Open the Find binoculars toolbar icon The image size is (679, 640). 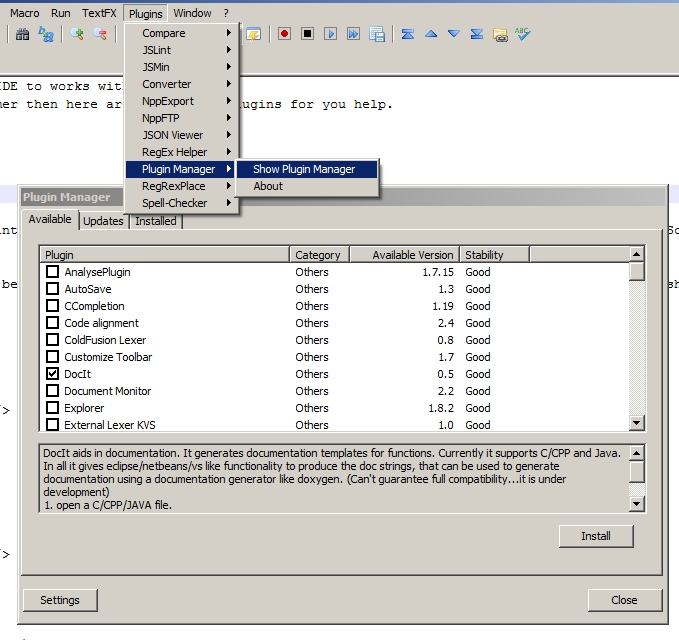click(23, 34)
